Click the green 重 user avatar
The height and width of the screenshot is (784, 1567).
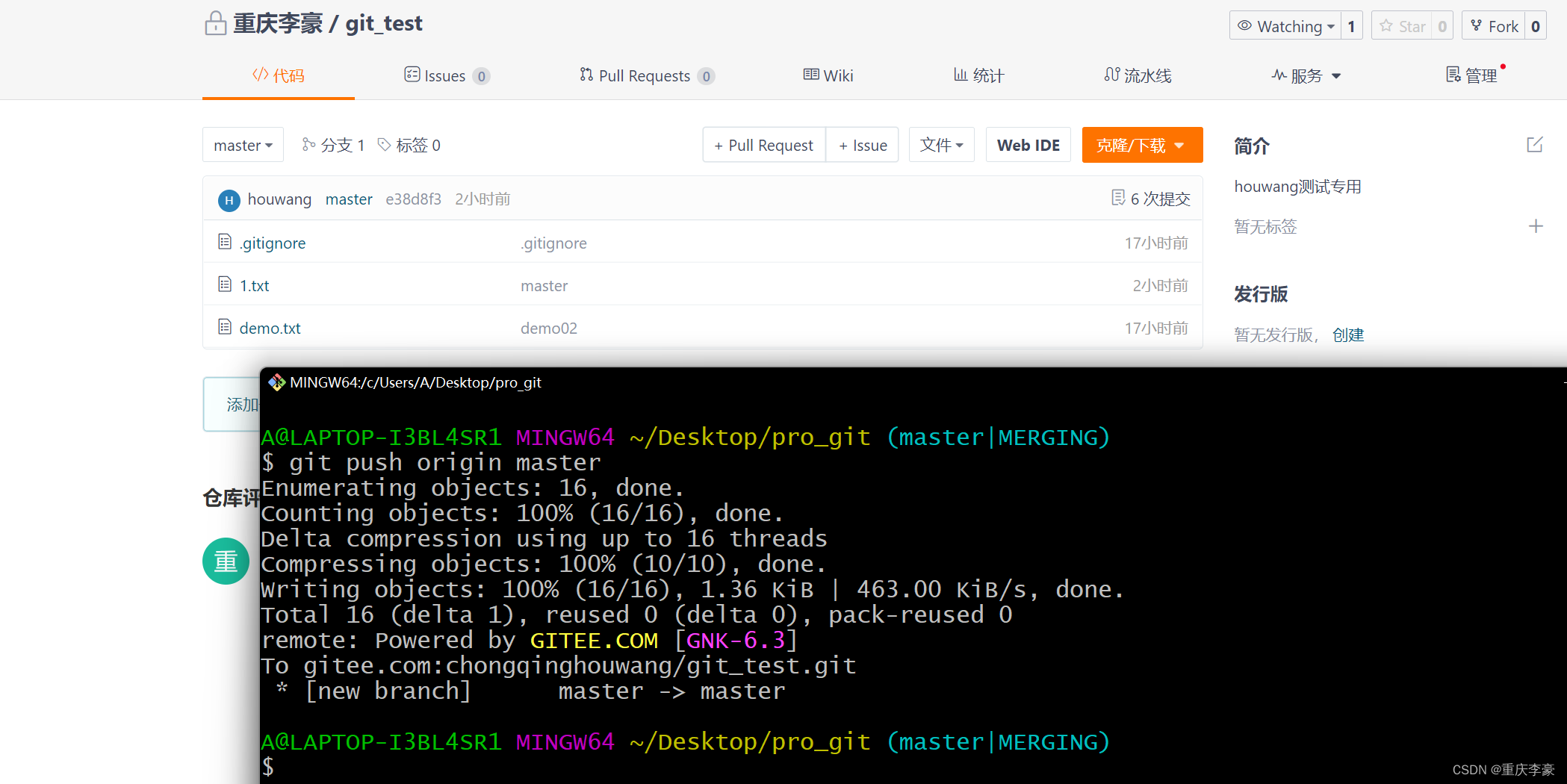click(226, 561)
